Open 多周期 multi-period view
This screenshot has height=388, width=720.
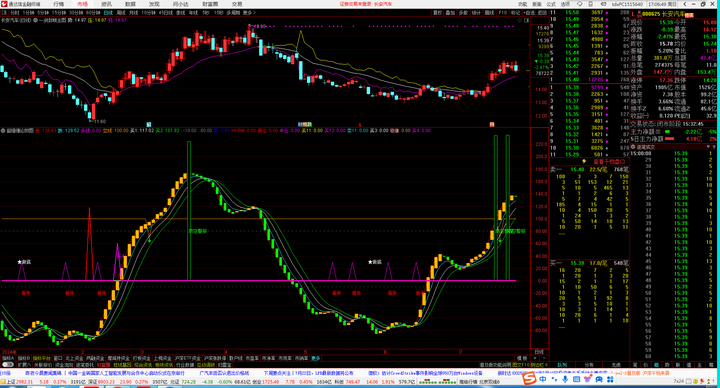[x=233, y=13]
